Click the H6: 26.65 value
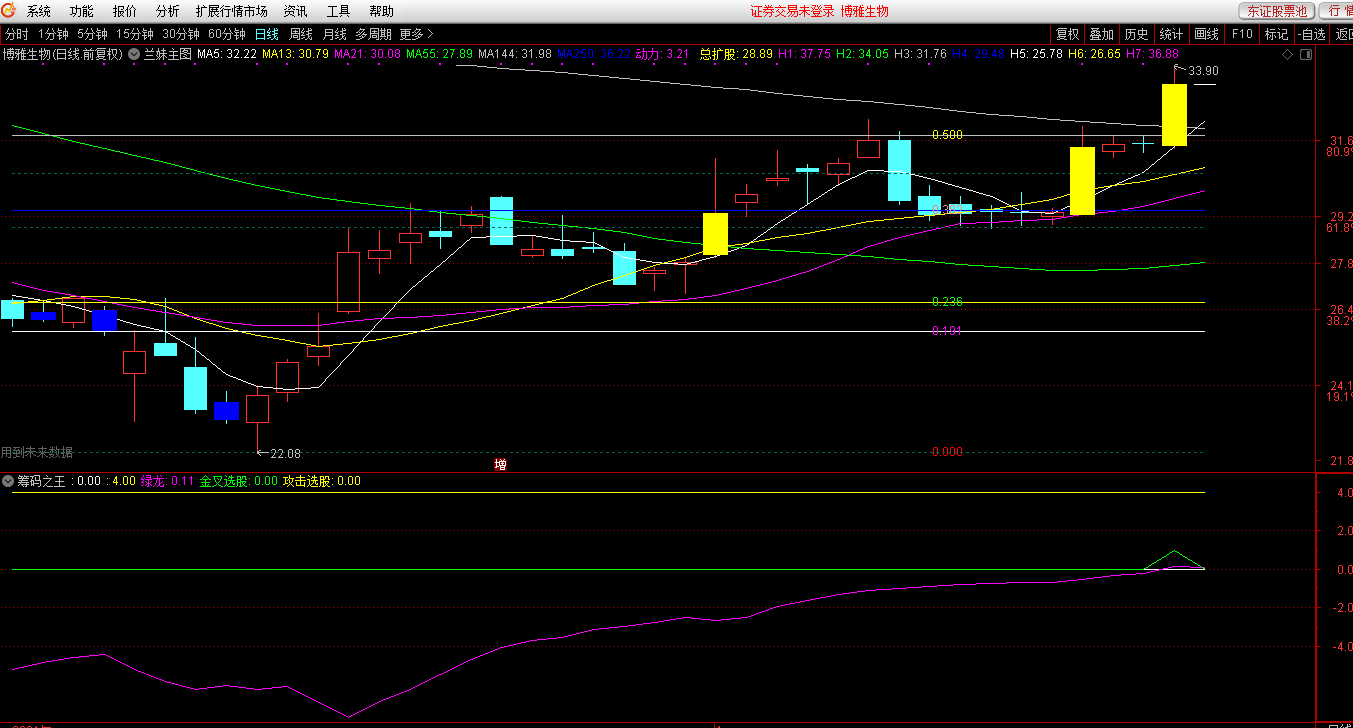Viewport: 1353px width, 728px height. 1095,54
